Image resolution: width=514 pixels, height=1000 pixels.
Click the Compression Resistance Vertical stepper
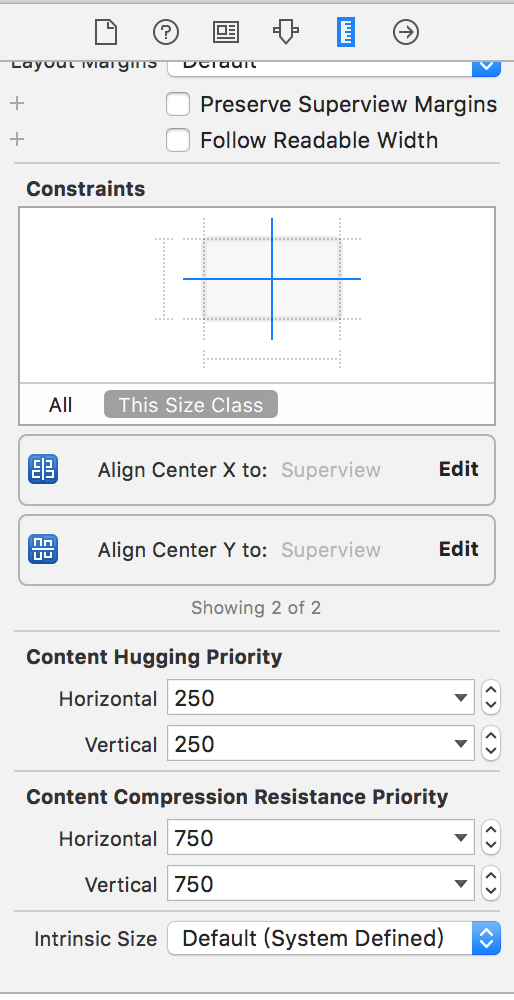point(490,884)
